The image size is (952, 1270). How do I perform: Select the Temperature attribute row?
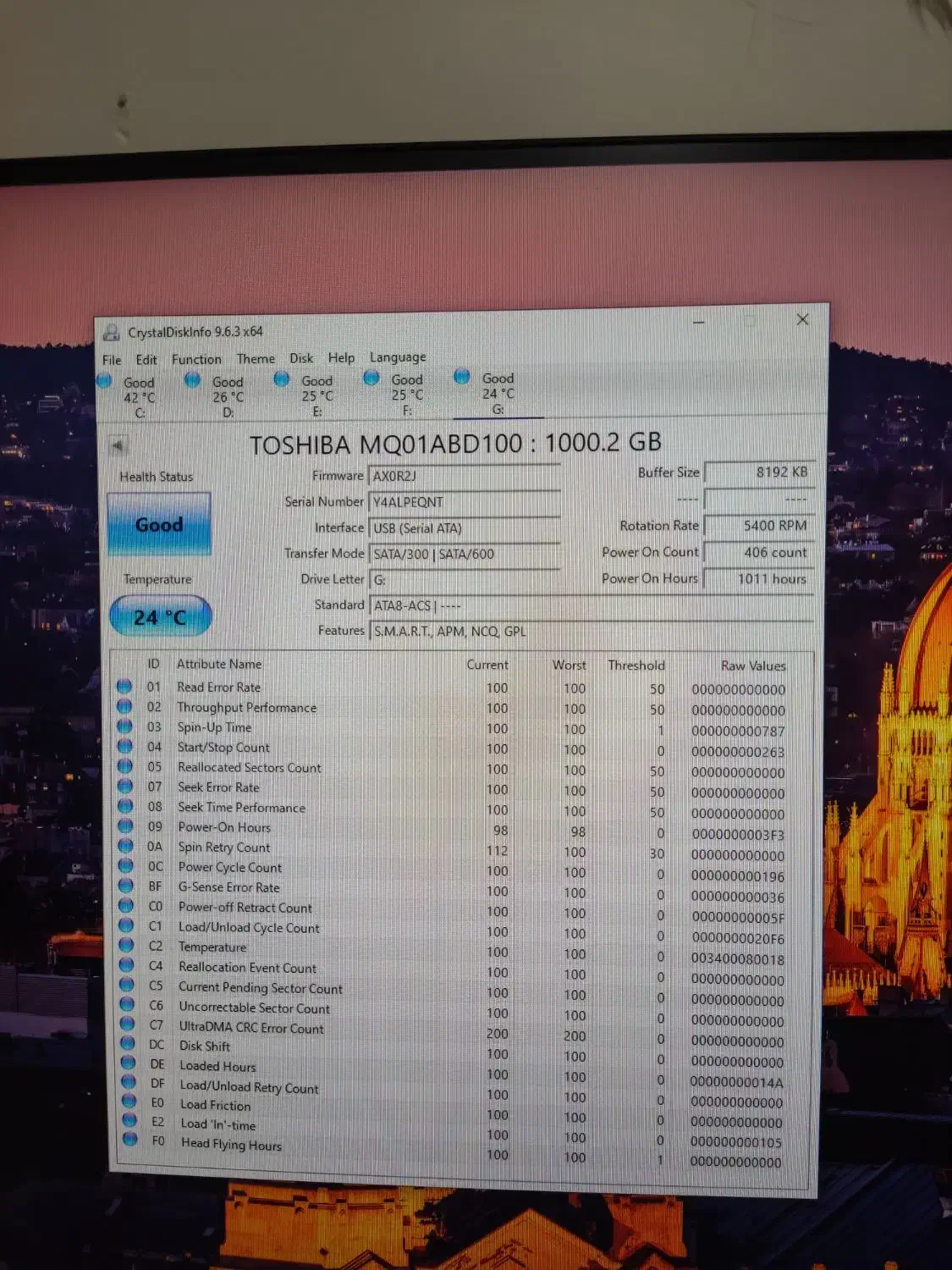click(212, 947)
